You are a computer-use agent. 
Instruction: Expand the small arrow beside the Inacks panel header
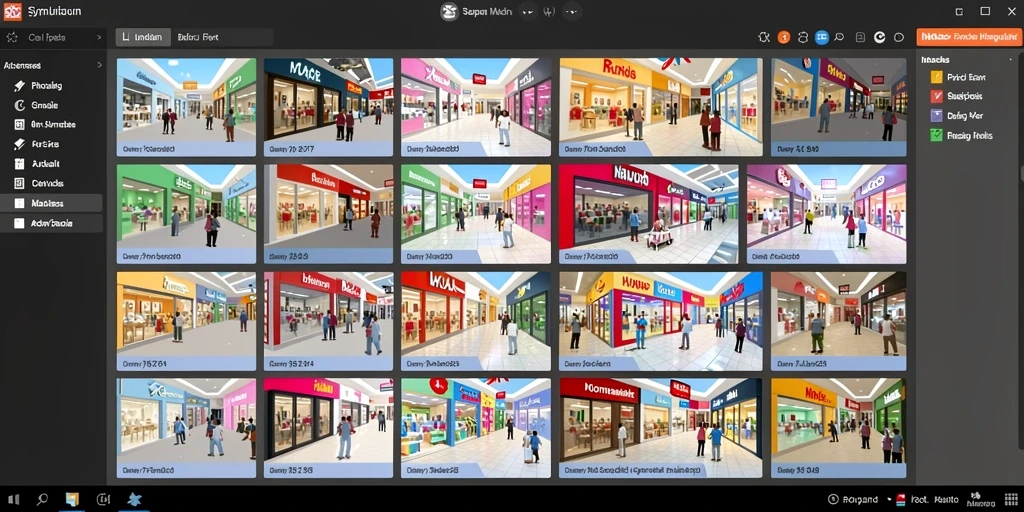[x=1012, y=59]
